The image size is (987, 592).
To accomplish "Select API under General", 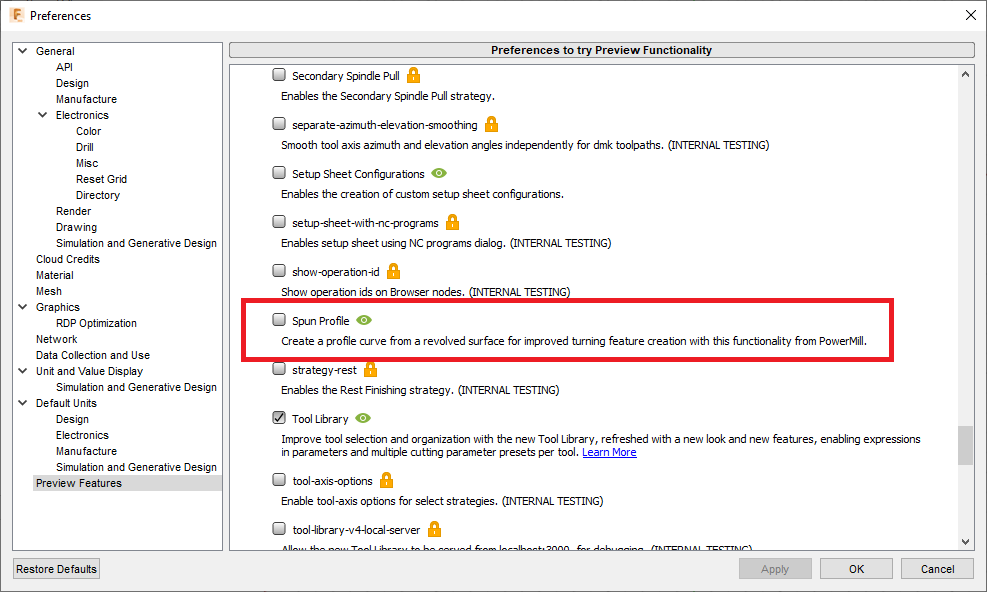I will coord(64,67).
